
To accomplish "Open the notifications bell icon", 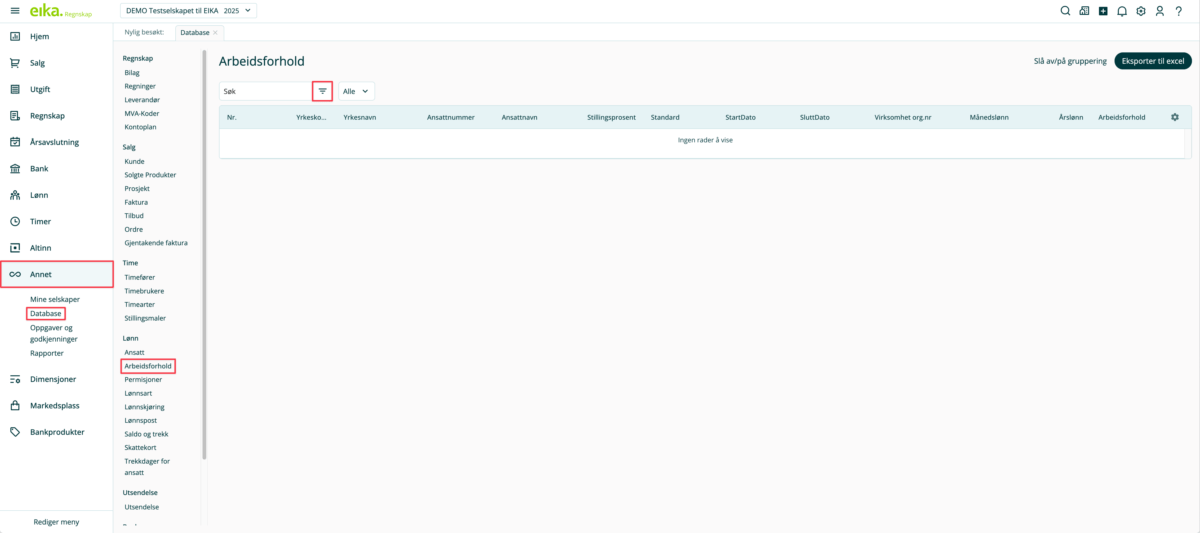I will pyautogui.click(x=1121, y=11).
